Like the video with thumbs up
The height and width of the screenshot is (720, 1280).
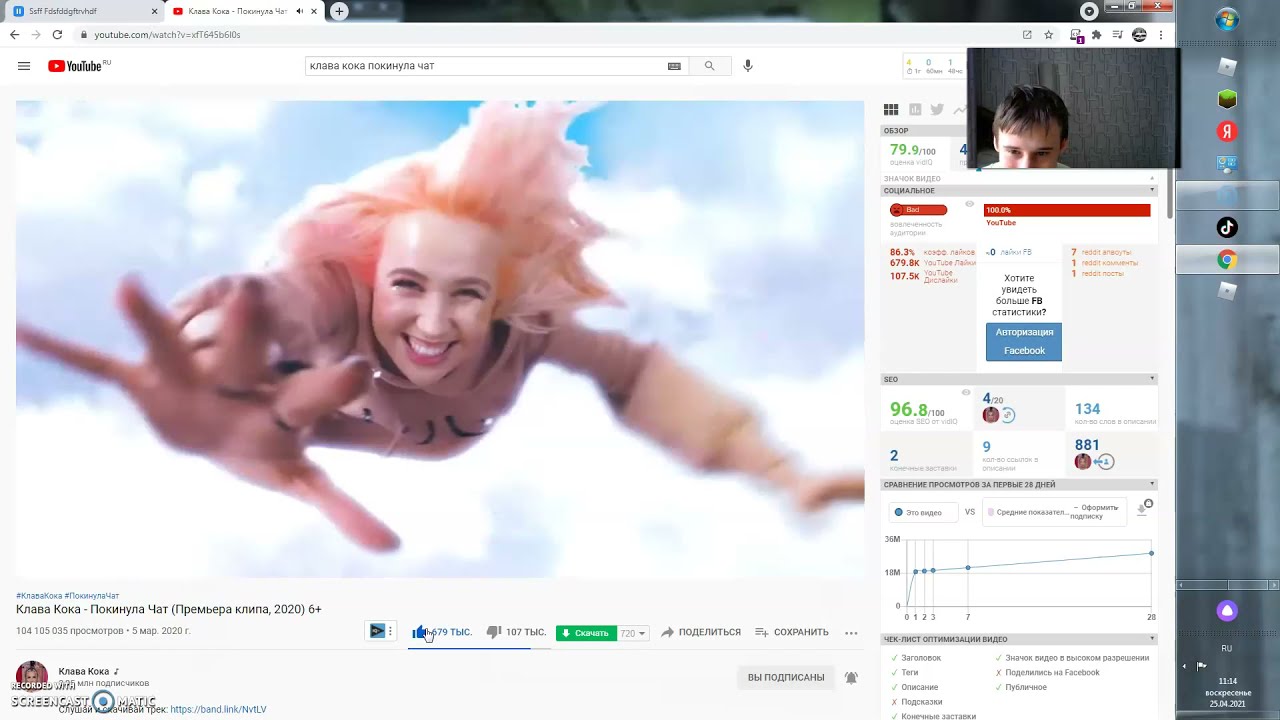click(420, 632)
